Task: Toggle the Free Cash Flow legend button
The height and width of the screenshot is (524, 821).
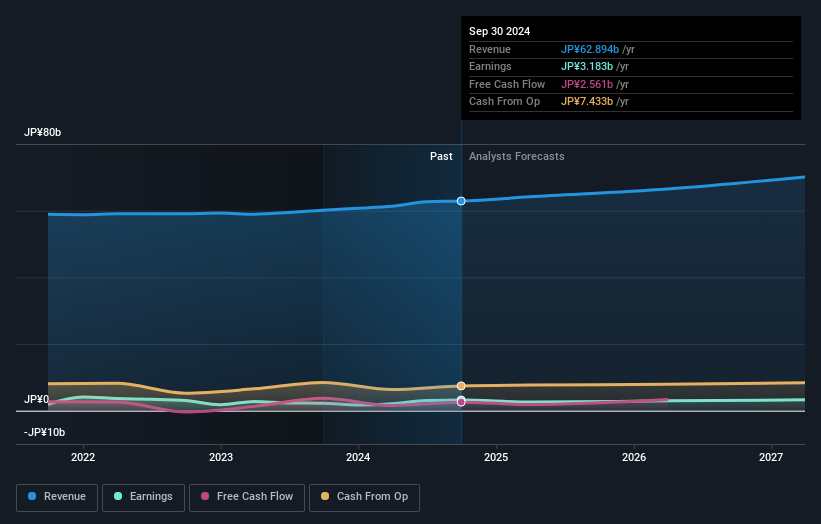Action: [x=247, y=497]
